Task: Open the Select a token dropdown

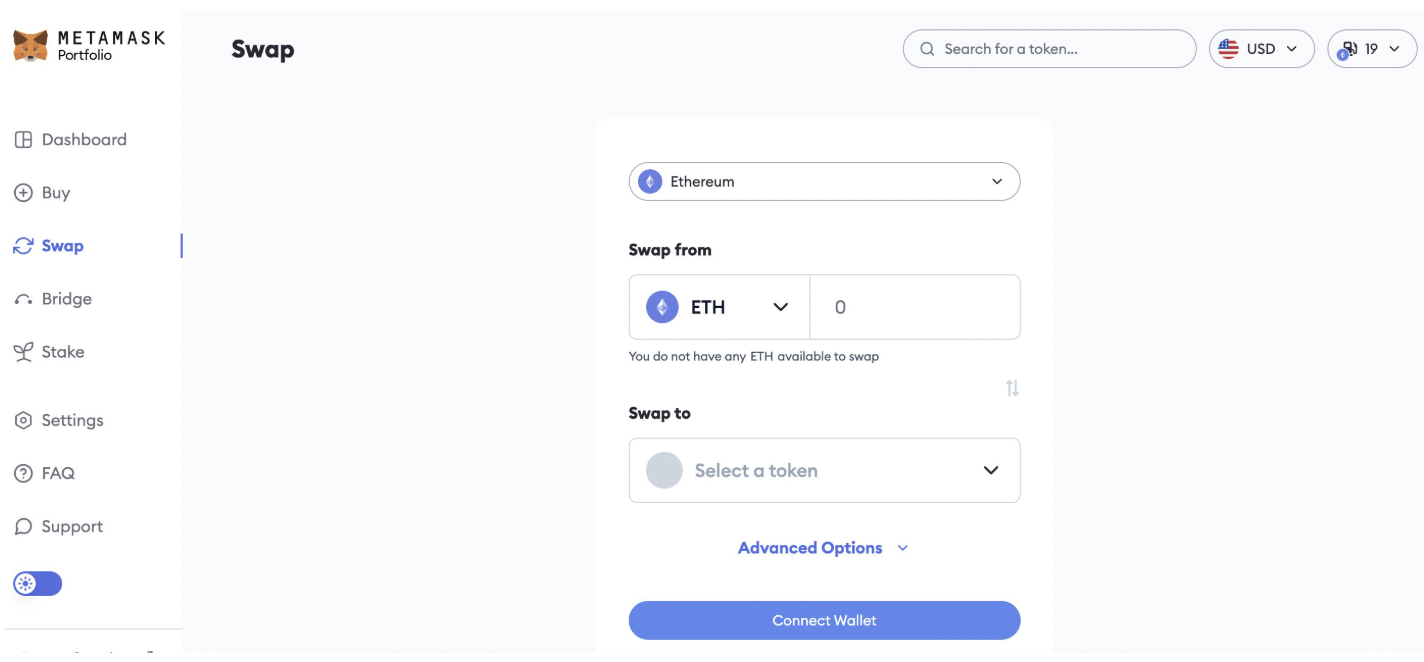Action: pos(824,470)
